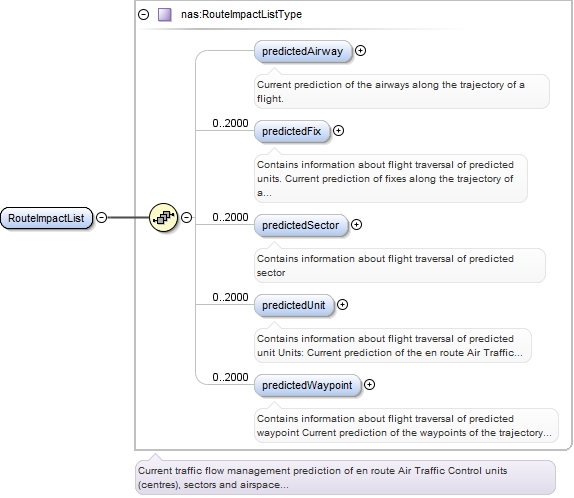Select the predictedUnit element node
574x498 pixels.
(294, 305)
